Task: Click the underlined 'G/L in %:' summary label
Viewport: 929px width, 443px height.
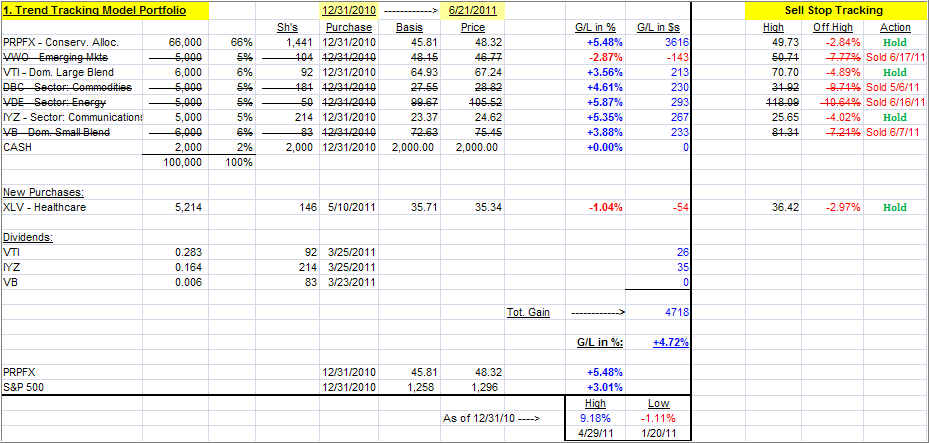Action: coord(600,342)
